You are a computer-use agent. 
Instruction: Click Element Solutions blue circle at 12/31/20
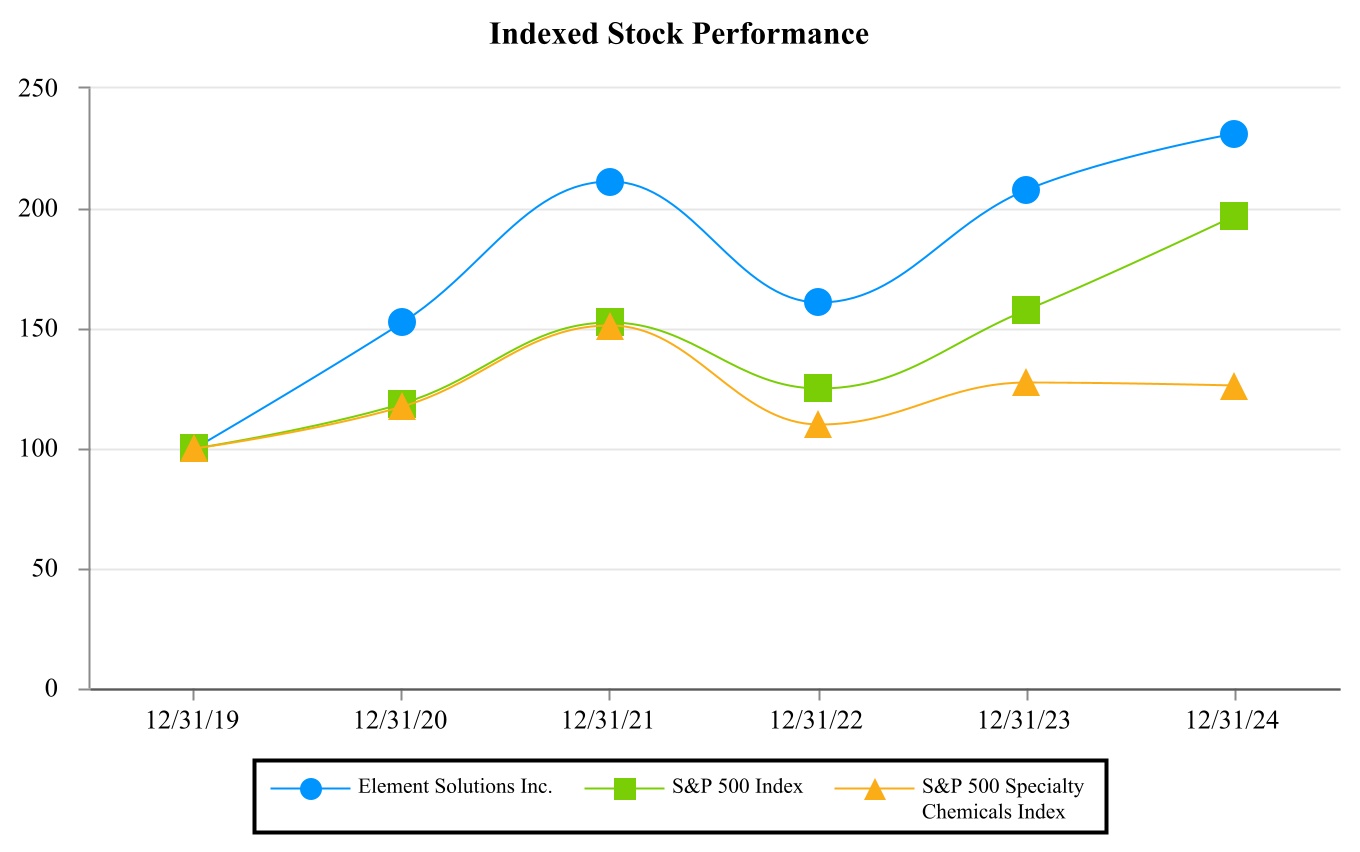coord(402,322)
